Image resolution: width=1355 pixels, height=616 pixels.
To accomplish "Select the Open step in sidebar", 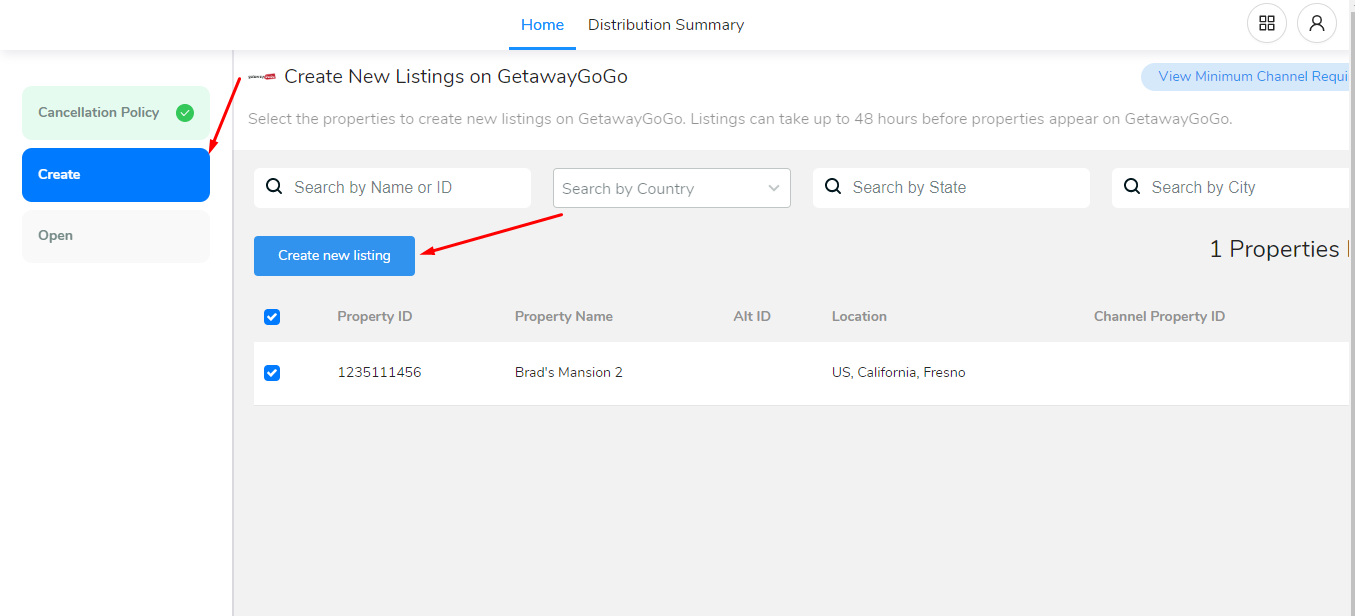I will [x=116, y=236].
